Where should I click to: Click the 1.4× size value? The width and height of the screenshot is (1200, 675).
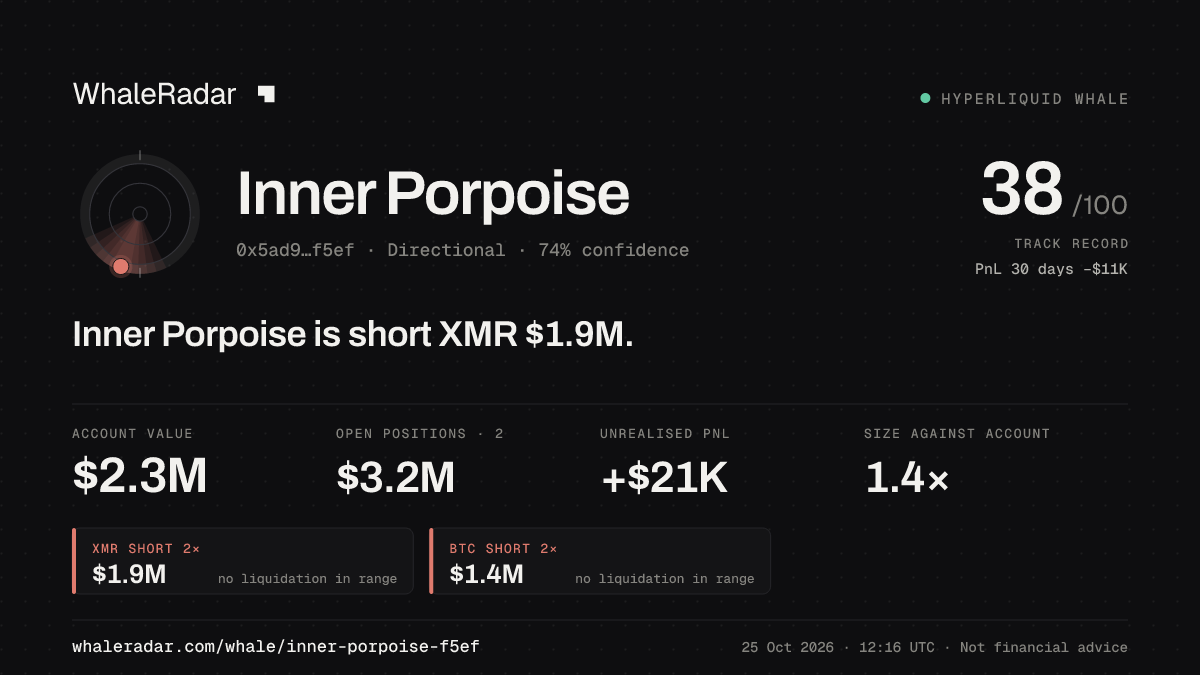[x=907, y=478]
